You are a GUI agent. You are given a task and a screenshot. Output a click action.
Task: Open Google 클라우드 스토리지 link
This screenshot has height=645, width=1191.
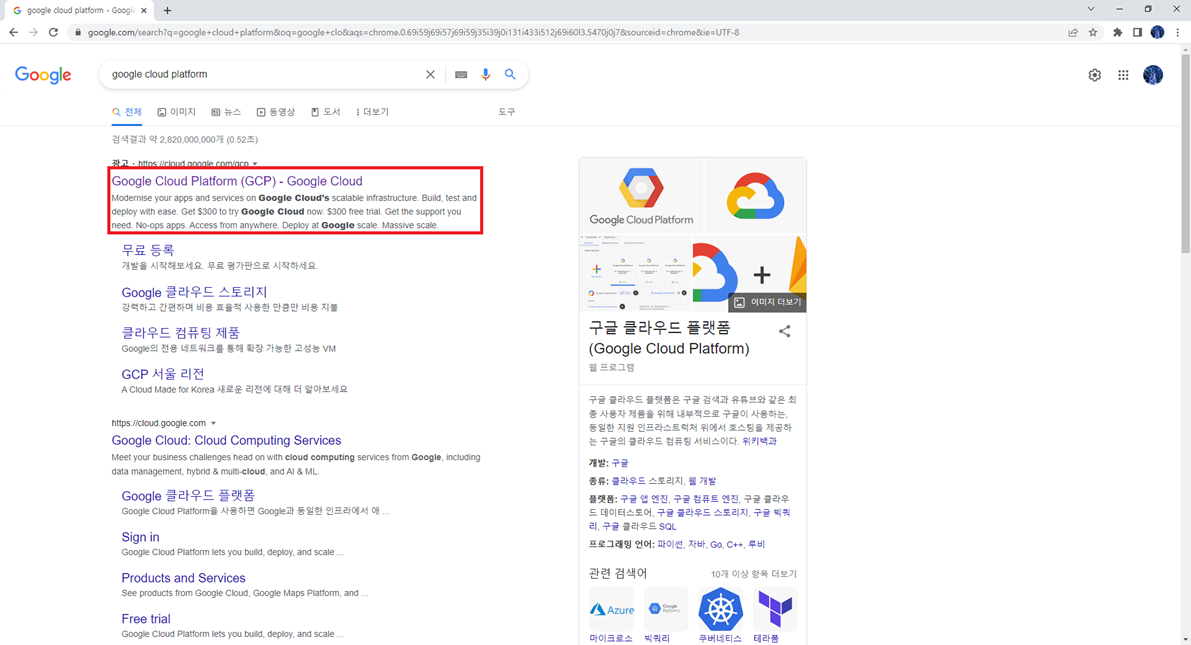click(194, 292)
